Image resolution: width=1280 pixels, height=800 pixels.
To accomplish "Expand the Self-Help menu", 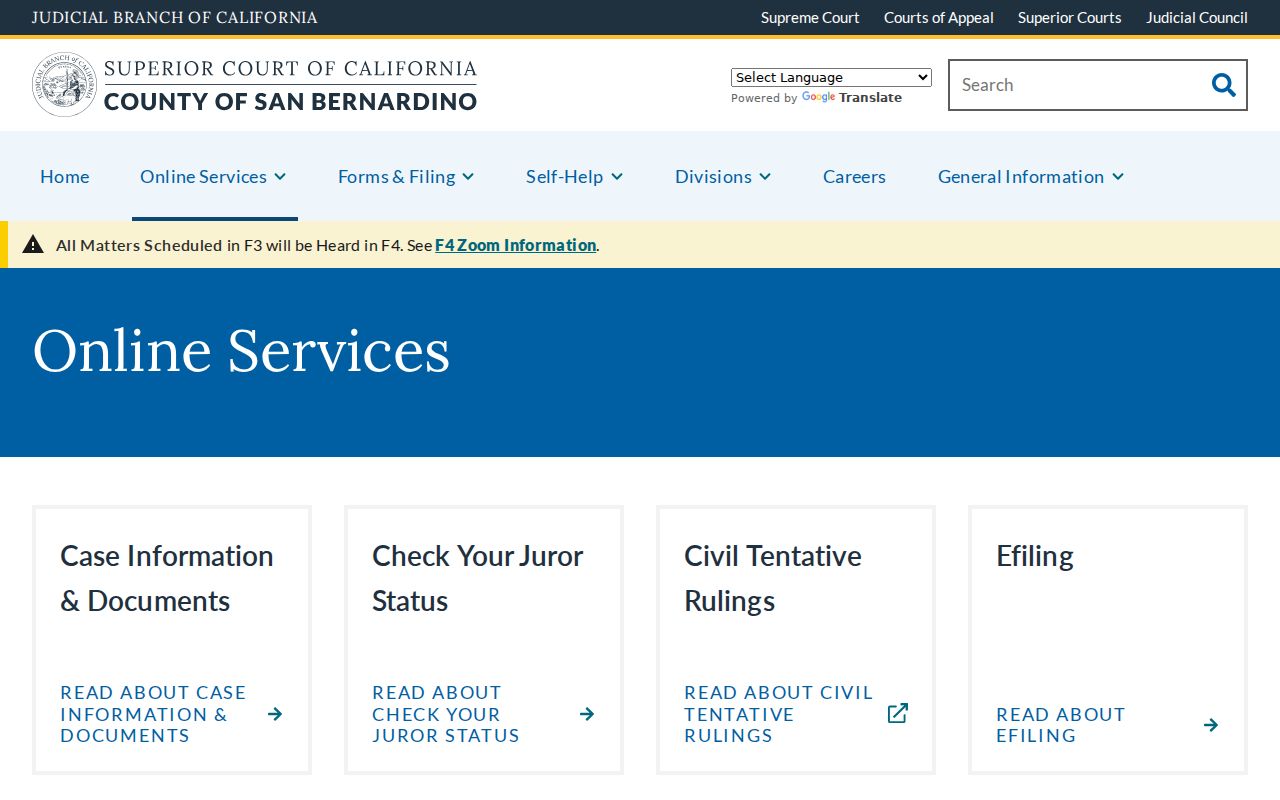I will (575, 176).
